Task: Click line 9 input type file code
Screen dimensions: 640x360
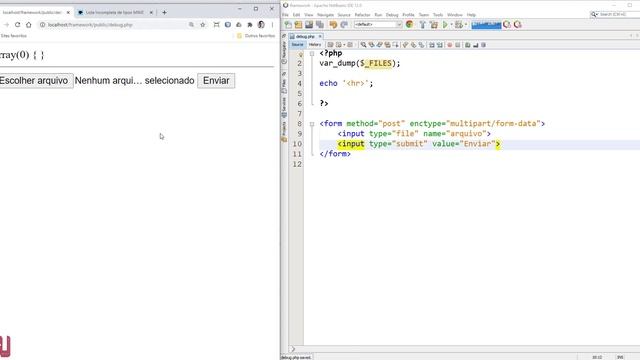Action: coord(414,133)
